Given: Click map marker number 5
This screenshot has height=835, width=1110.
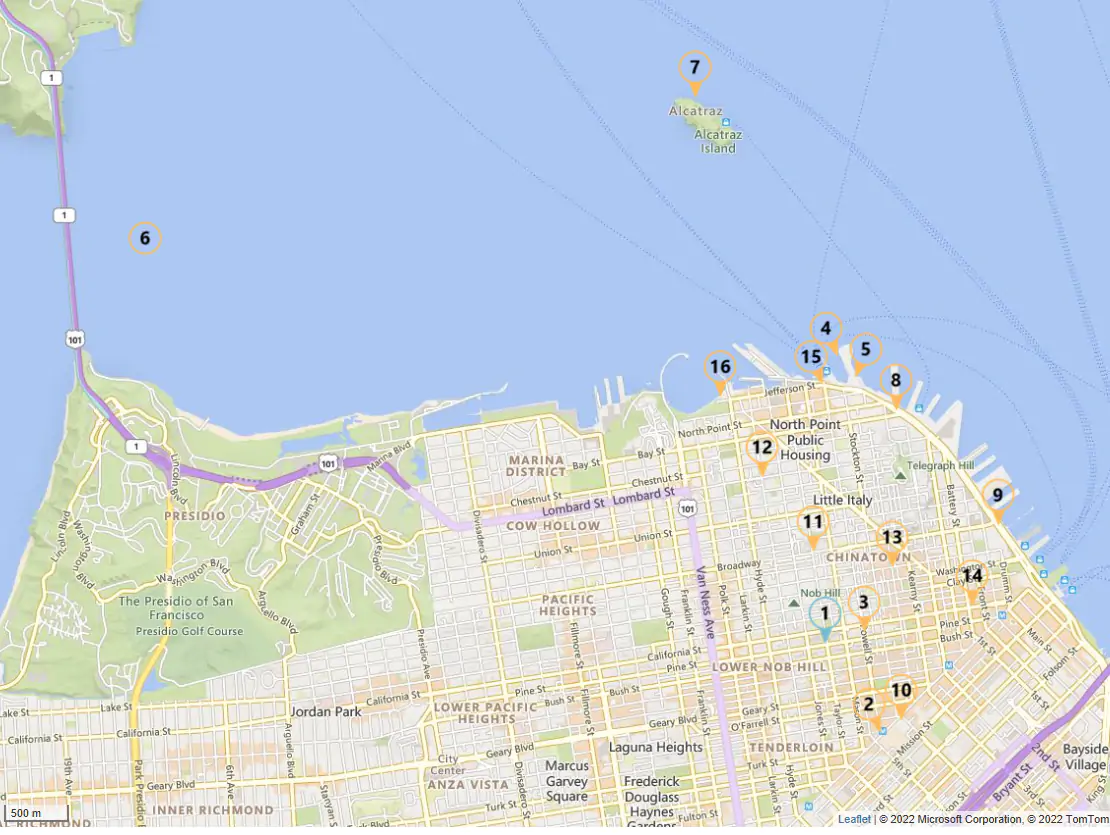Looking at the screenshot, I should coord(866,350).
